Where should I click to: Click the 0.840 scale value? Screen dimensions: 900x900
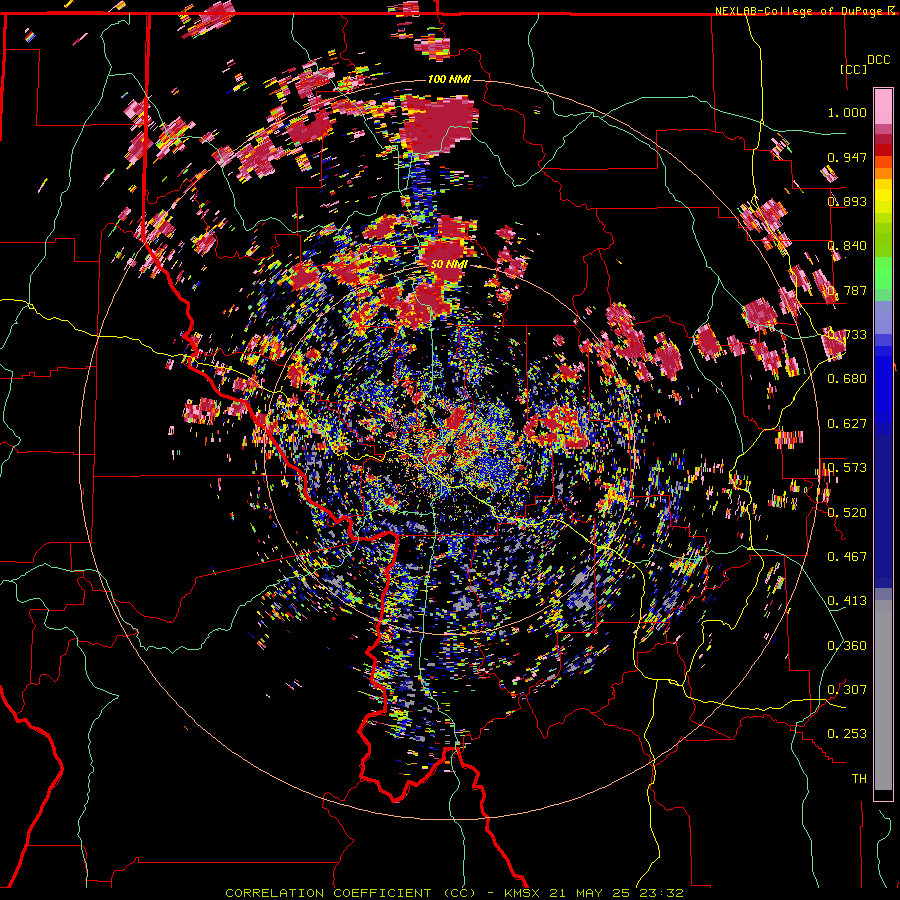point(847,246)
